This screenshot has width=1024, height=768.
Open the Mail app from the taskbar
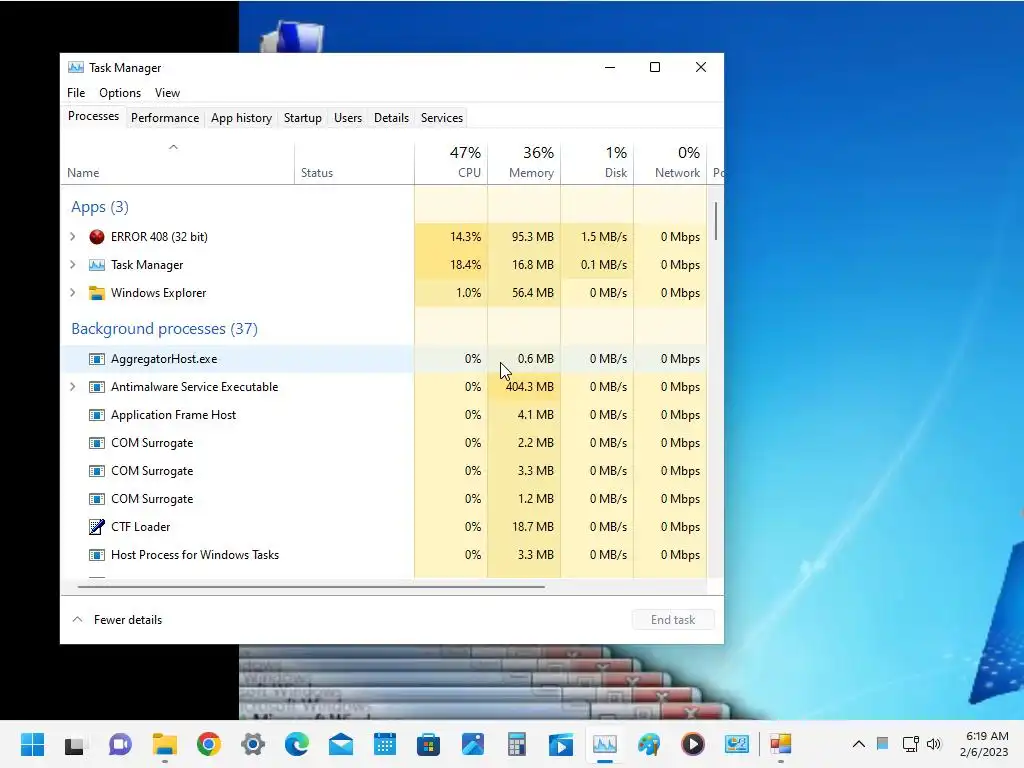pyautogui.click(x=341, y=744)
